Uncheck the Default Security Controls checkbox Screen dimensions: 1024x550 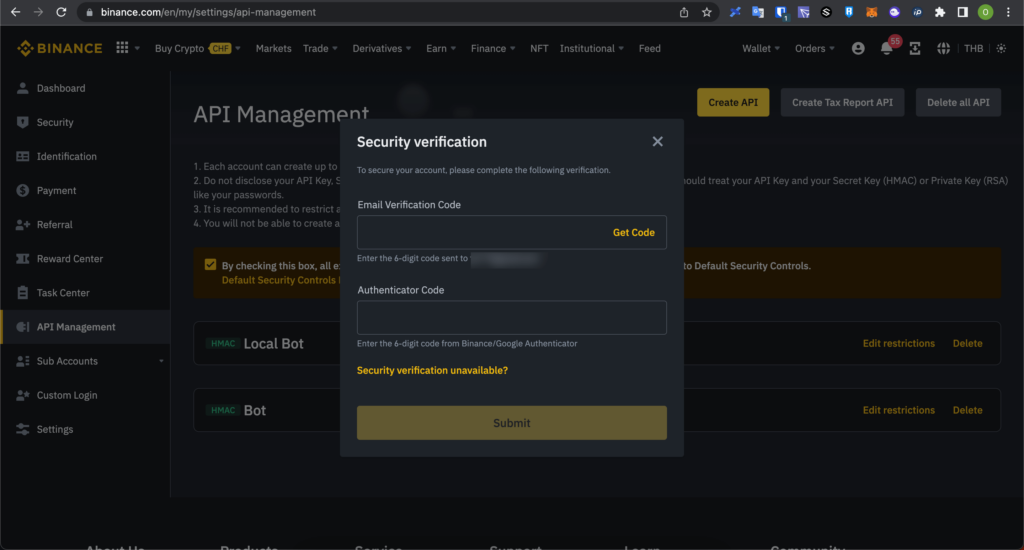click(210, 265)
